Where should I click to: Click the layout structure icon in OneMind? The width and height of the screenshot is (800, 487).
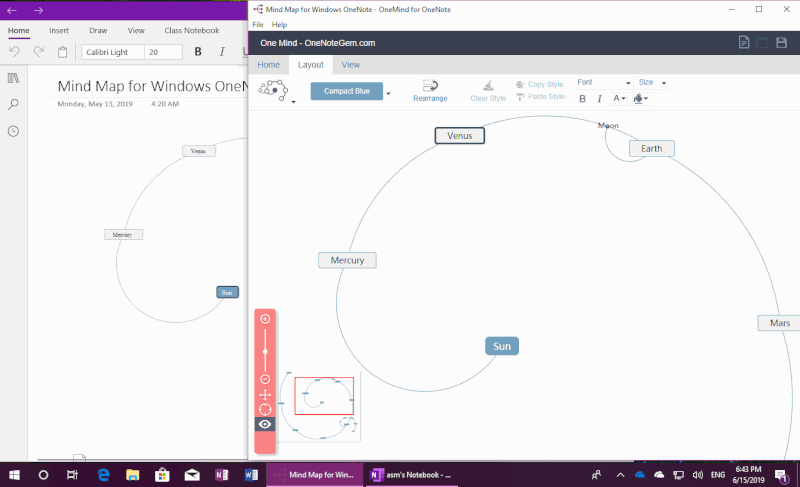(x=273, y=90)
